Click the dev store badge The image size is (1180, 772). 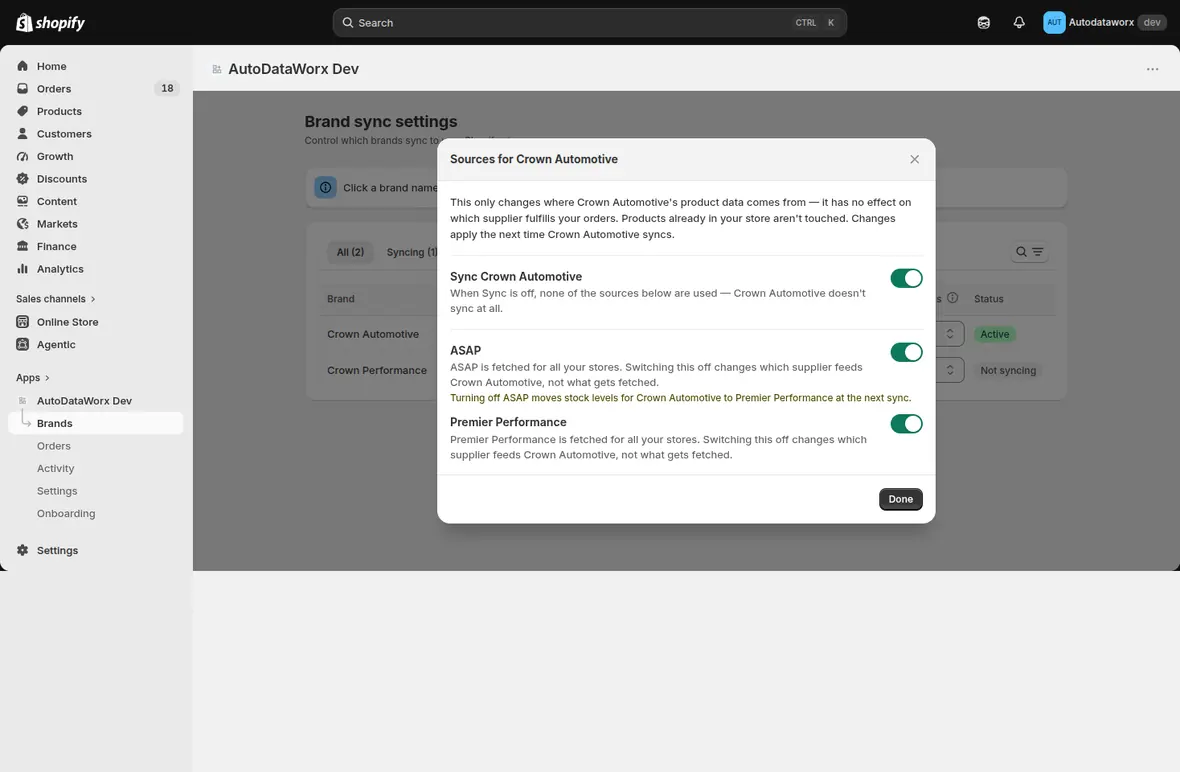(x=1151, y=23)
